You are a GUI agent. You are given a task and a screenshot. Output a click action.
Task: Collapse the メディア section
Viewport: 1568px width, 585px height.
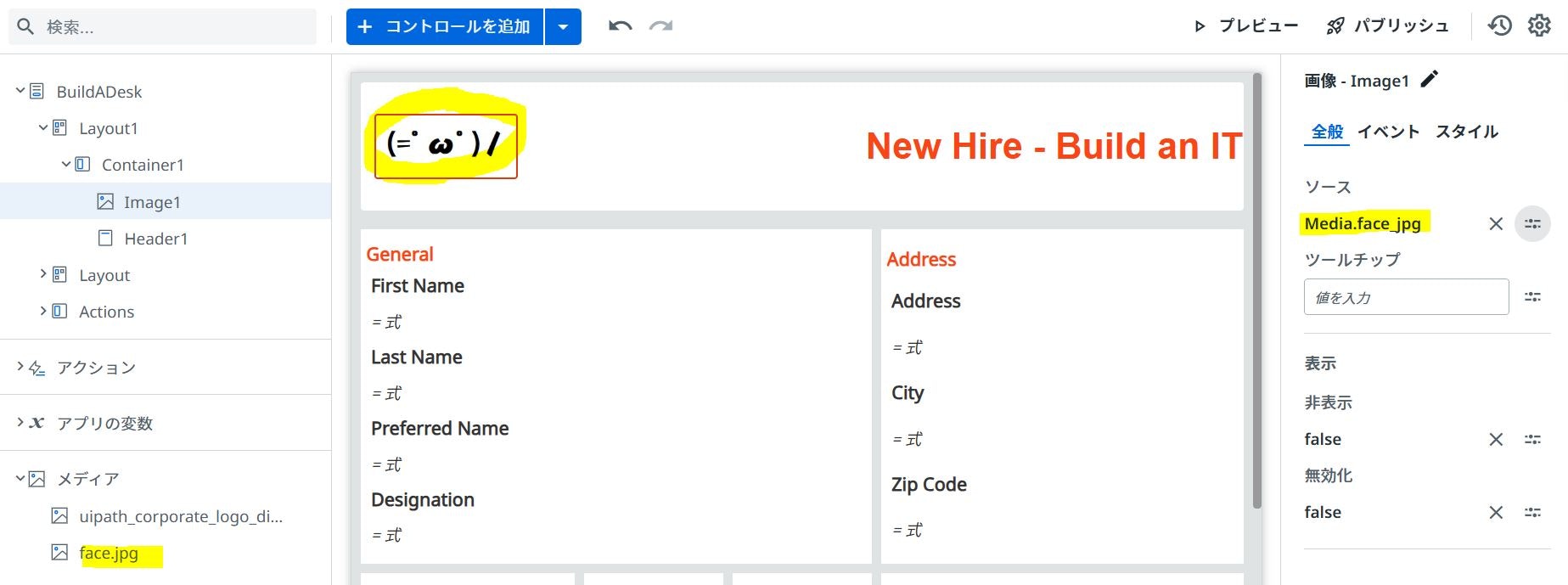click(x=20, y=478)
